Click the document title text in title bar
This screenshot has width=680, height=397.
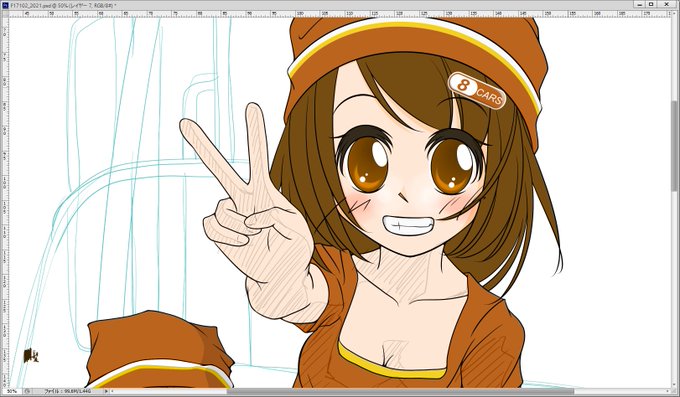(x=65, y=5)
